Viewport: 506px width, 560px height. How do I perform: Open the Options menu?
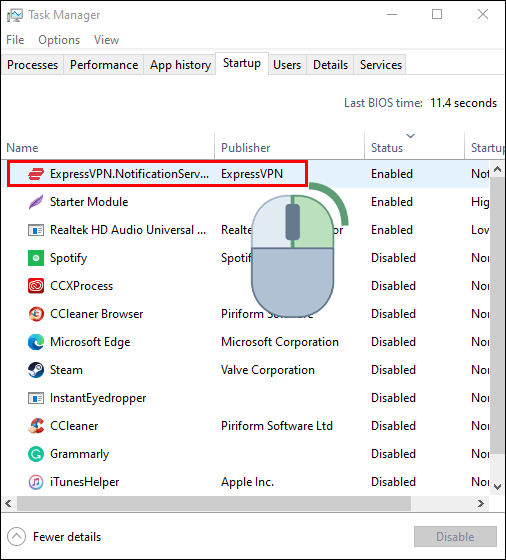pyautogui.click(x=59, y=40)
